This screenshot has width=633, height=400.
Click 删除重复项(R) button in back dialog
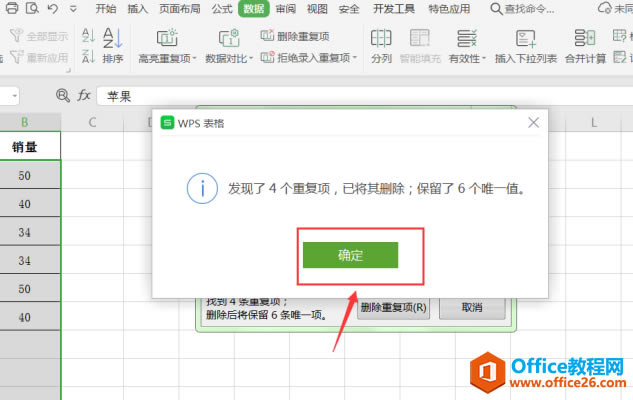click(x=393, y=308)
